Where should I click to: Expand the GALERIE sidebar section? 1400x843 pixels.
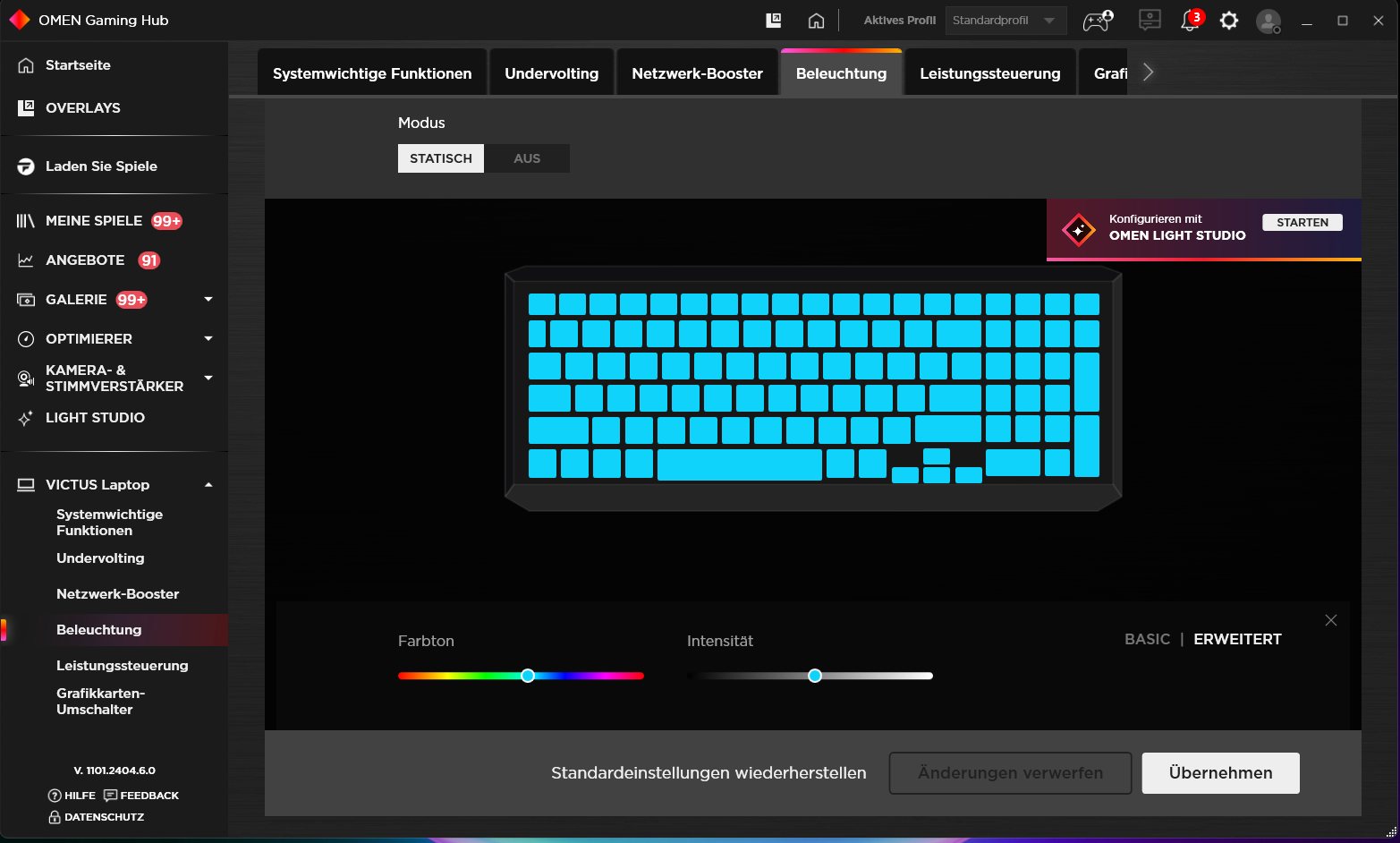pyautogui.click(x=208, y=300)
